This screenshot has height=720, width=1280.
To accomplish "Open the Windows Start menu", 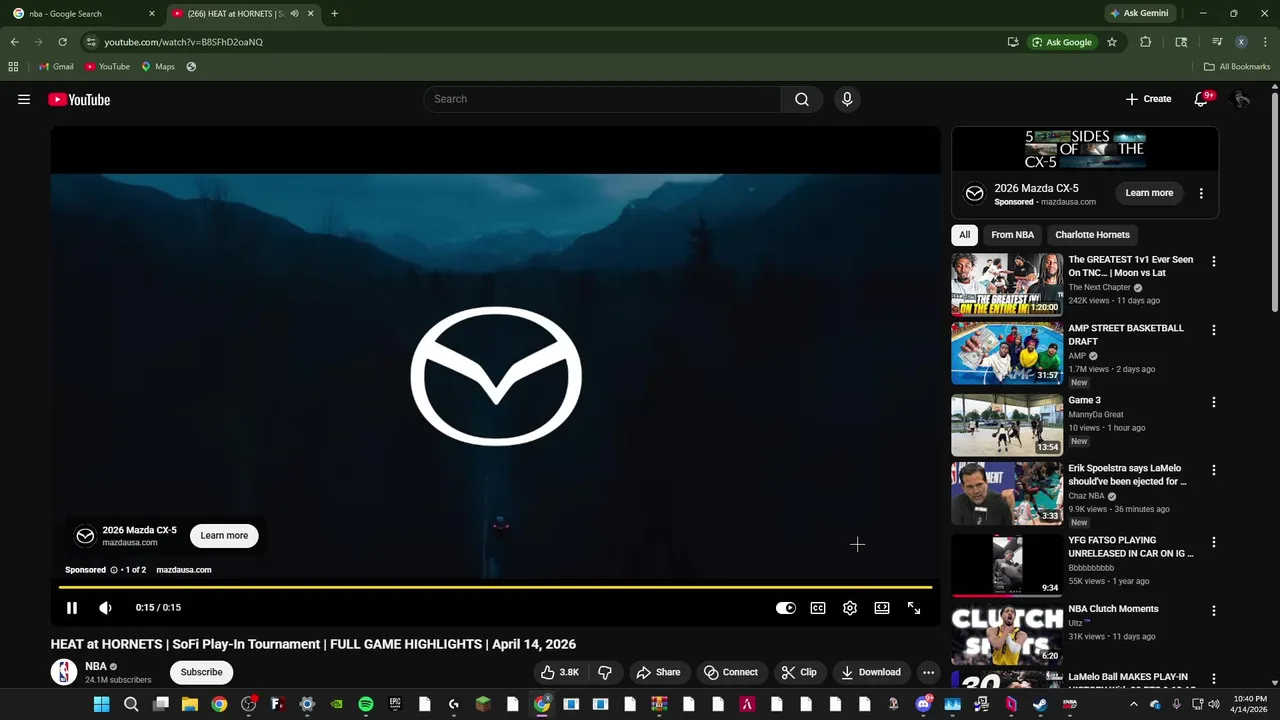I will (x=102, y=704).
